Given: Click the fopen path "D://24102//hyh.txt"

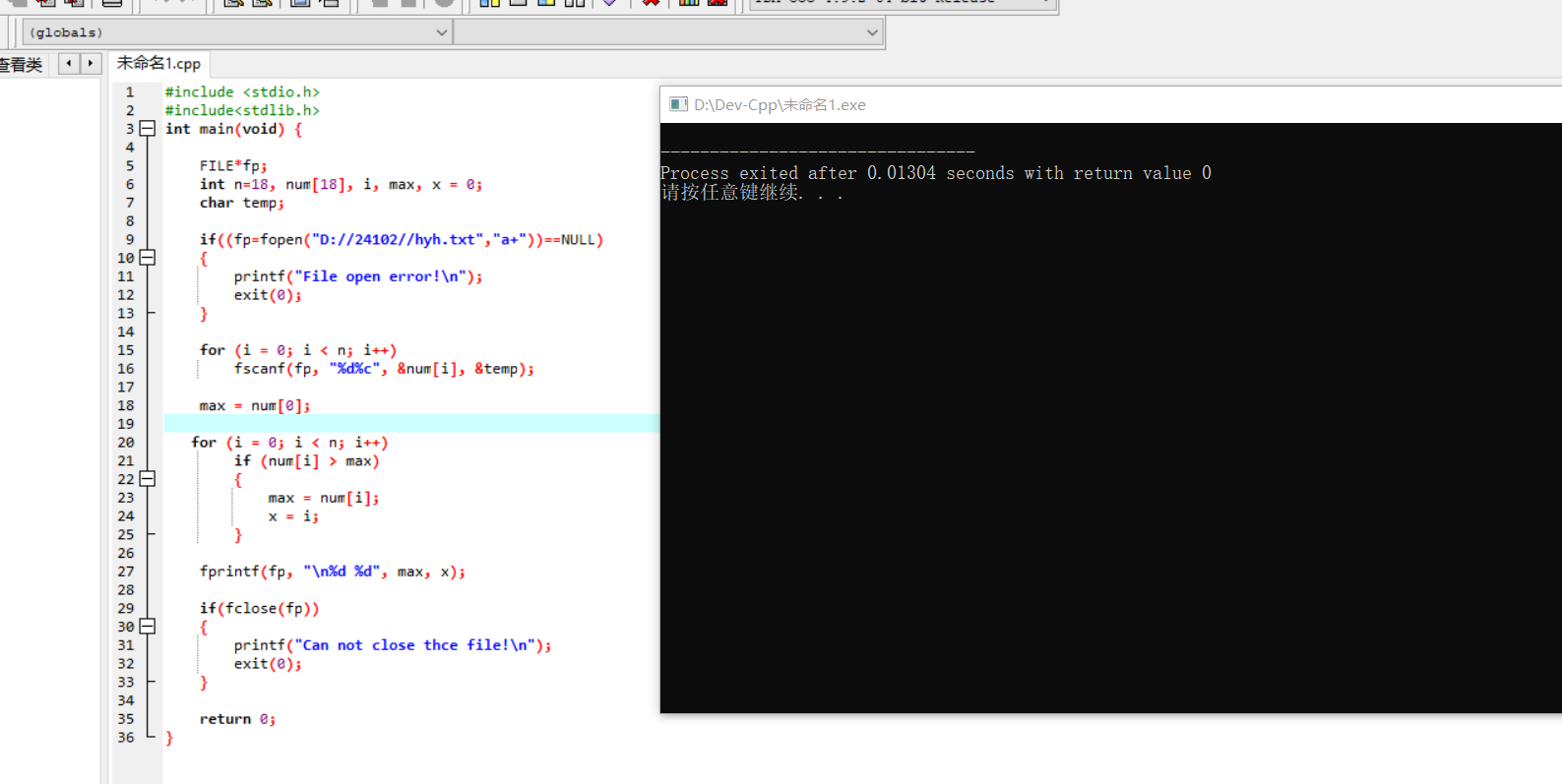Looking at the screenshot, I should click(398, 239).
